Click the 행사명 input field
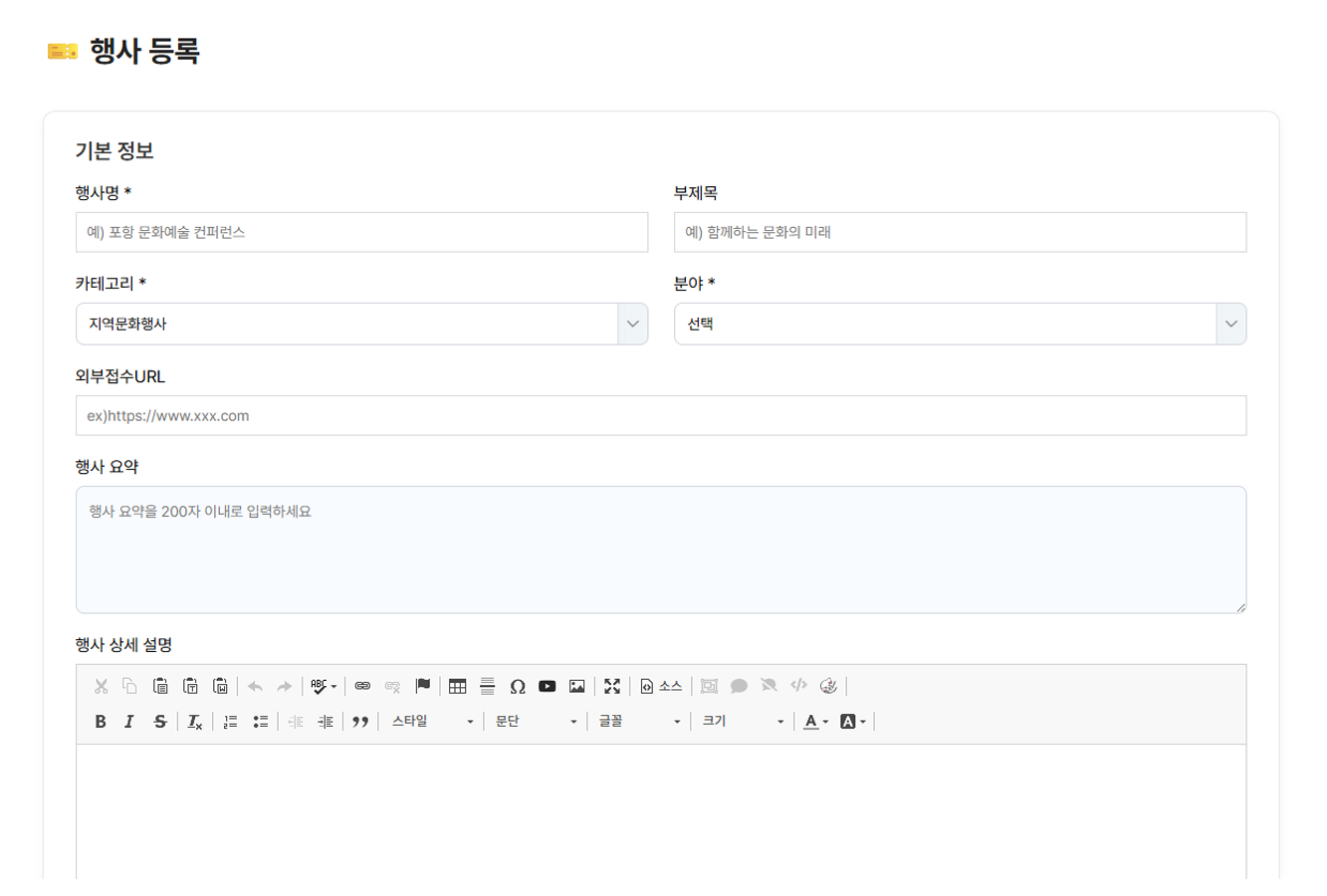Viewport: 1327px width, 896px height. [x=361, y=233]
